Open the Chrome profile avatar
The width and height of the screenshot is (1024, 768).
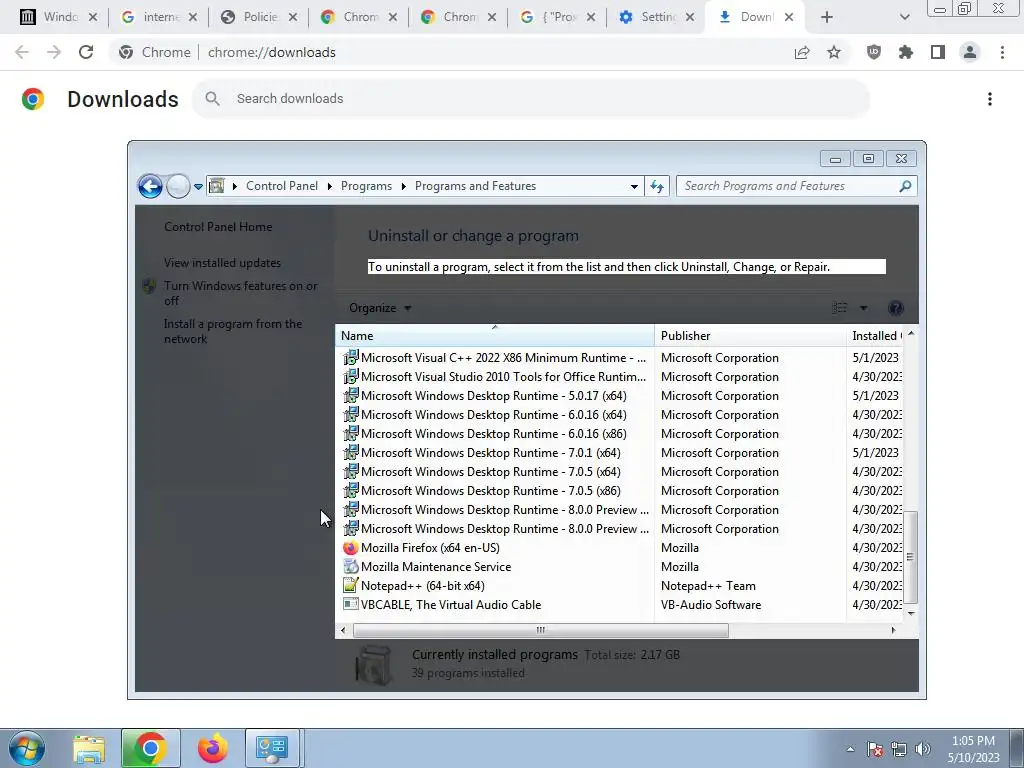[x=970, y=52]
